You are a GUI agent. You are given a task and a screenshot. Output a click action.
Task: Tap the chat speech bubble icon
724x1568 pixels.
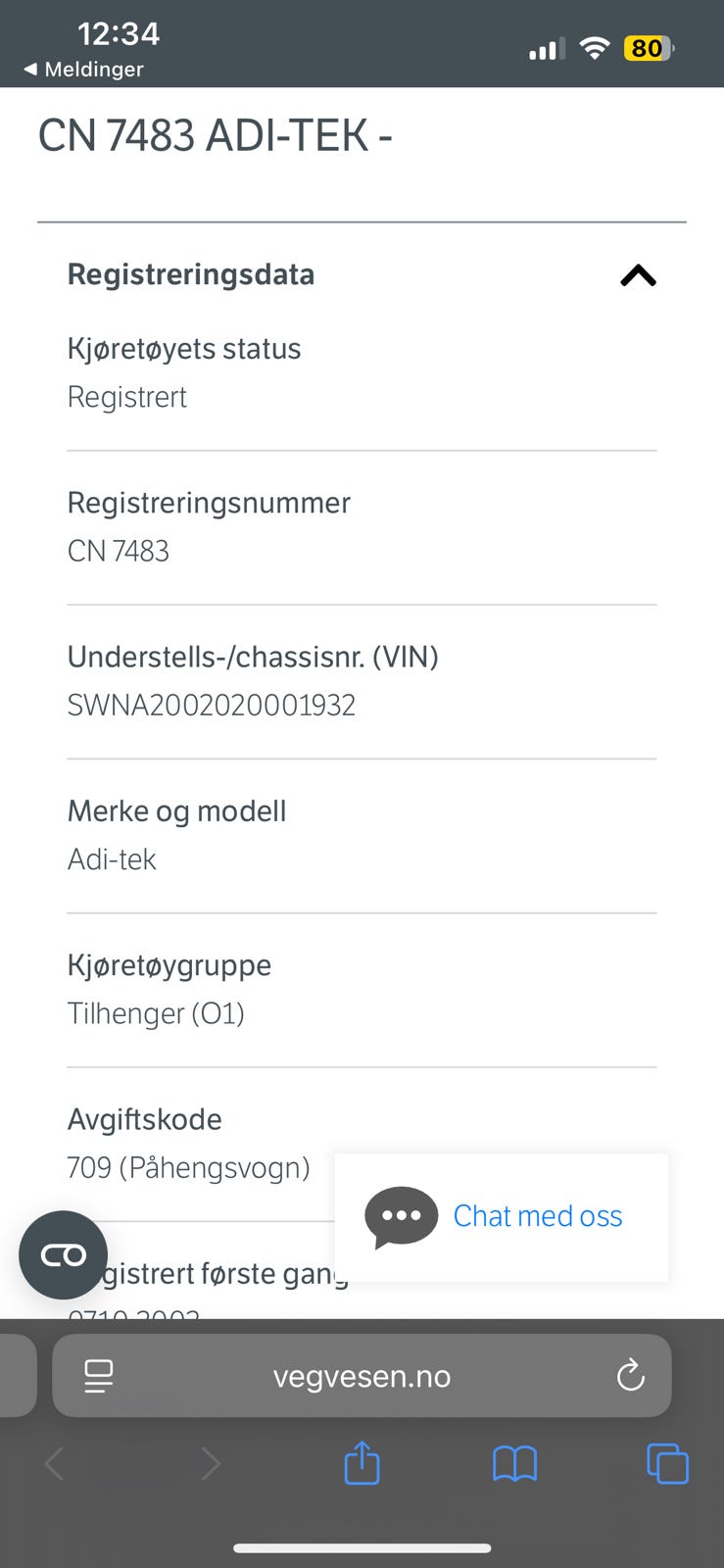click(x=401, y=1216)
